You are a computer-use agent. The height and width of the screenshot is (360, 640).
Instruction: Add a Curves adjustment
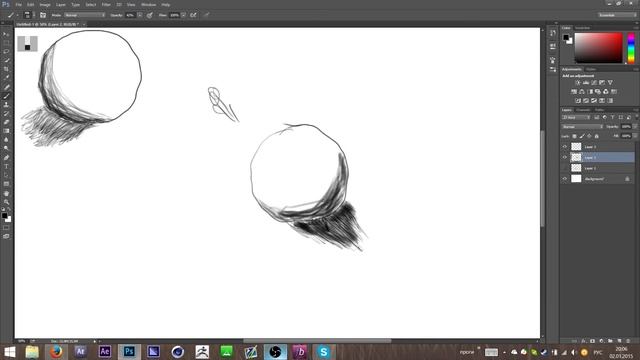[x=594, y=82]
